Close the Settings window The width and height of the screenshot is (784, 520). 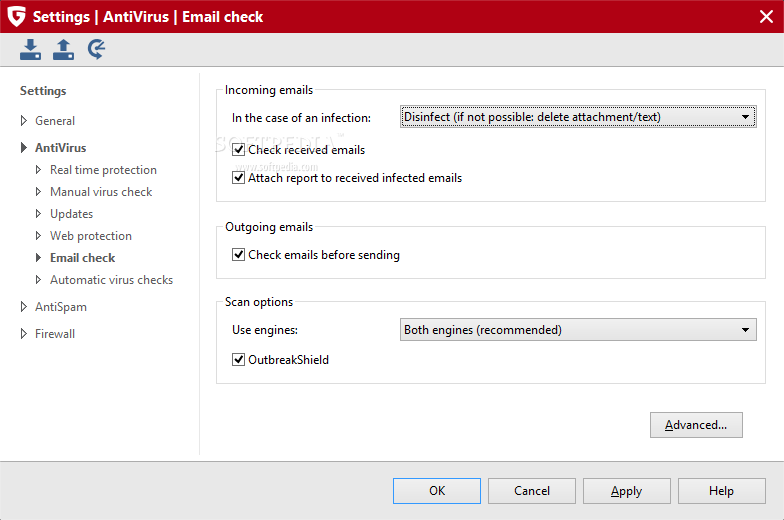coord(766,16)
